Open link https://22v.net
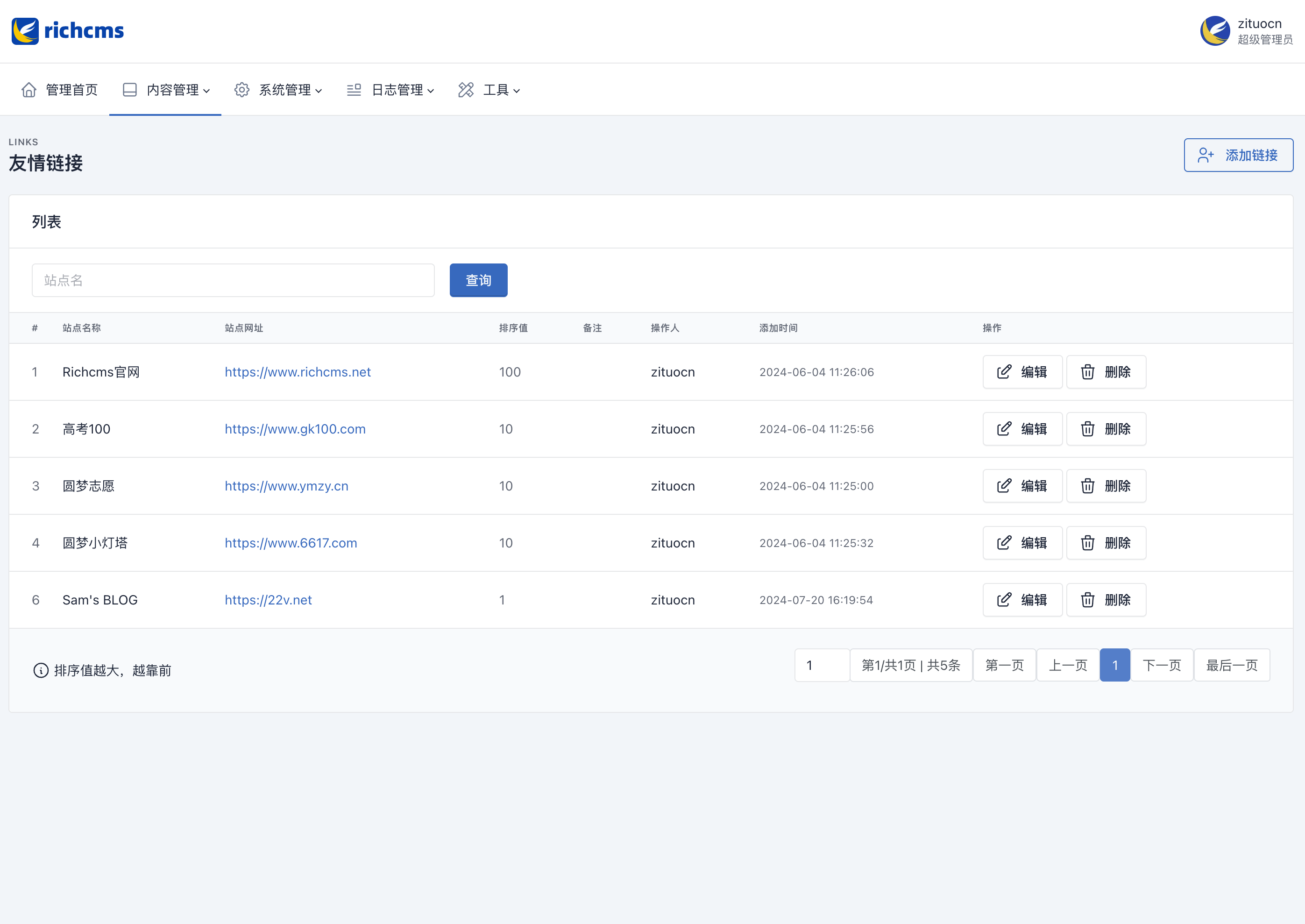The height and width of the screenshot is (924, 1305). pyautogui.click(x=268, y=600)
